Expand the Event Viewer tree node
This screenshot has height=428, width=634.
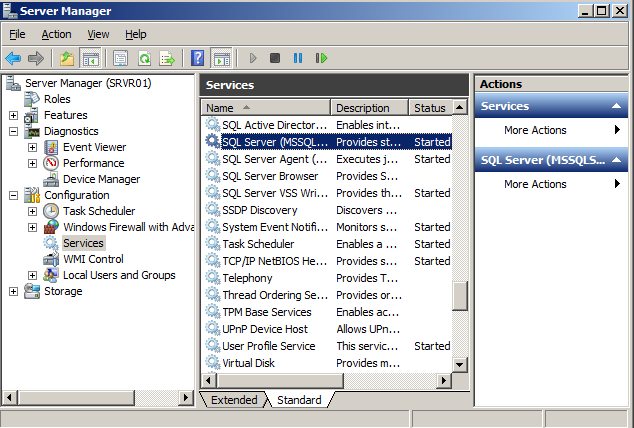pos(32,148)
